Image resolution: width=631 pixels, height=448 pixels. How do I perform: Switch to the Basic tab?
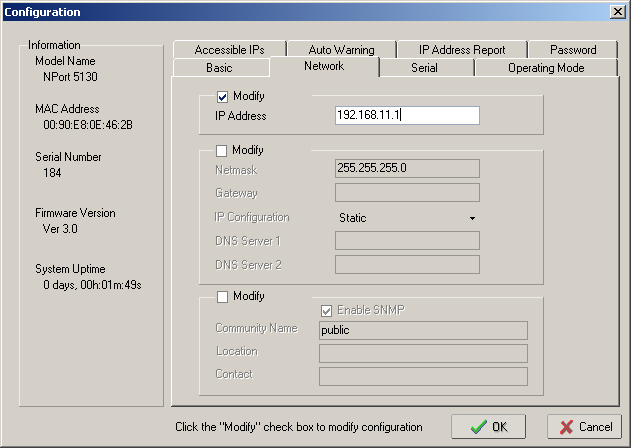click(219, 68)
